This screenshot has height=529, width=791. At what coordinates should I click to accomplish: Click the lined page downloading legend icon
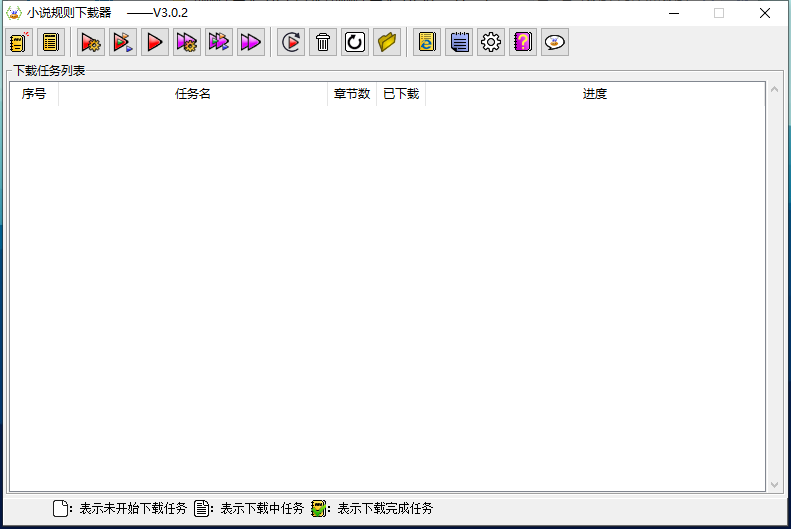(201, 508)
